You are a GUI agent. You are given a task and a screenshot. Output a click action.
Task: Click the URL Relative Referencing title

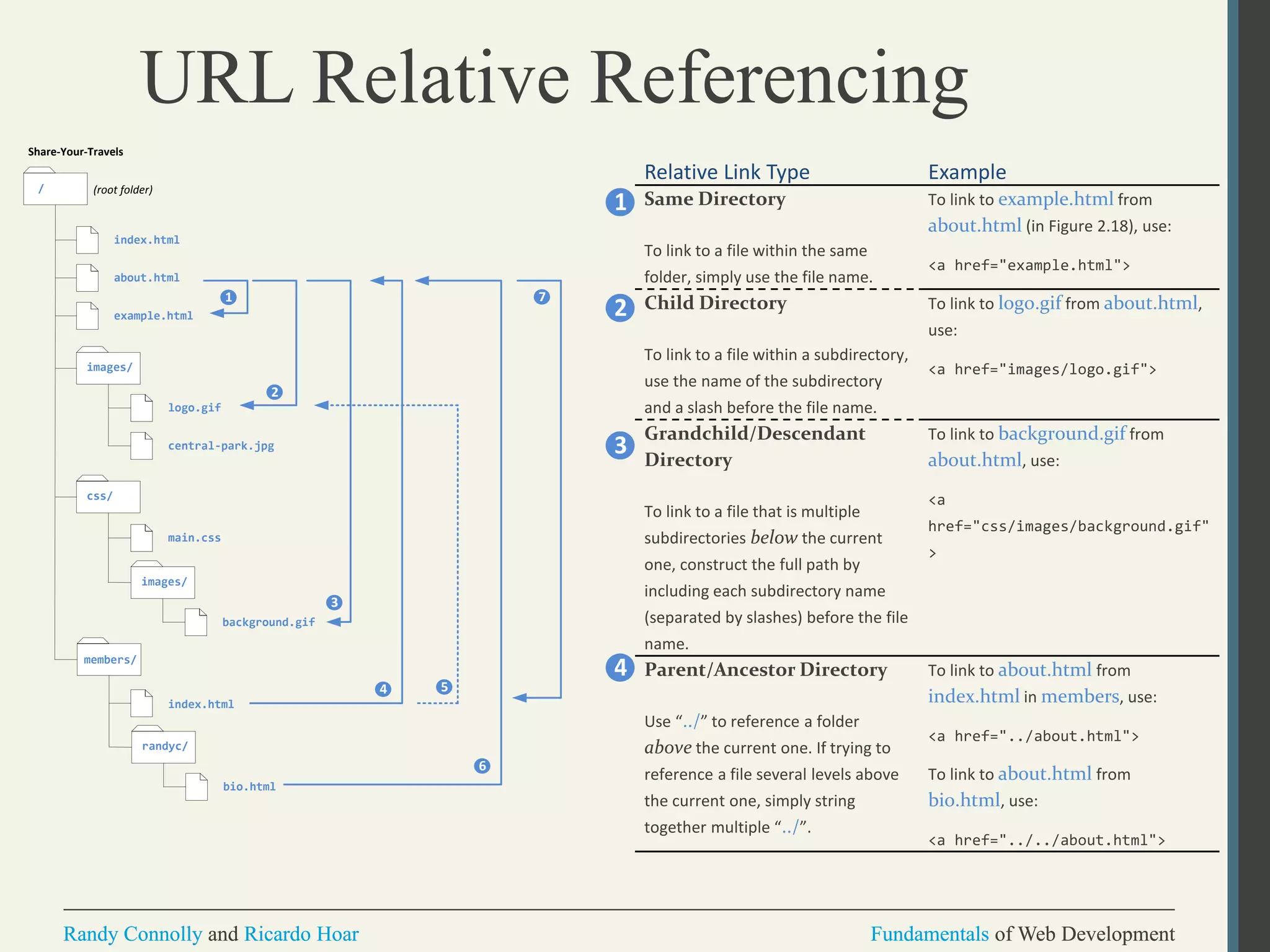[554, 79]
